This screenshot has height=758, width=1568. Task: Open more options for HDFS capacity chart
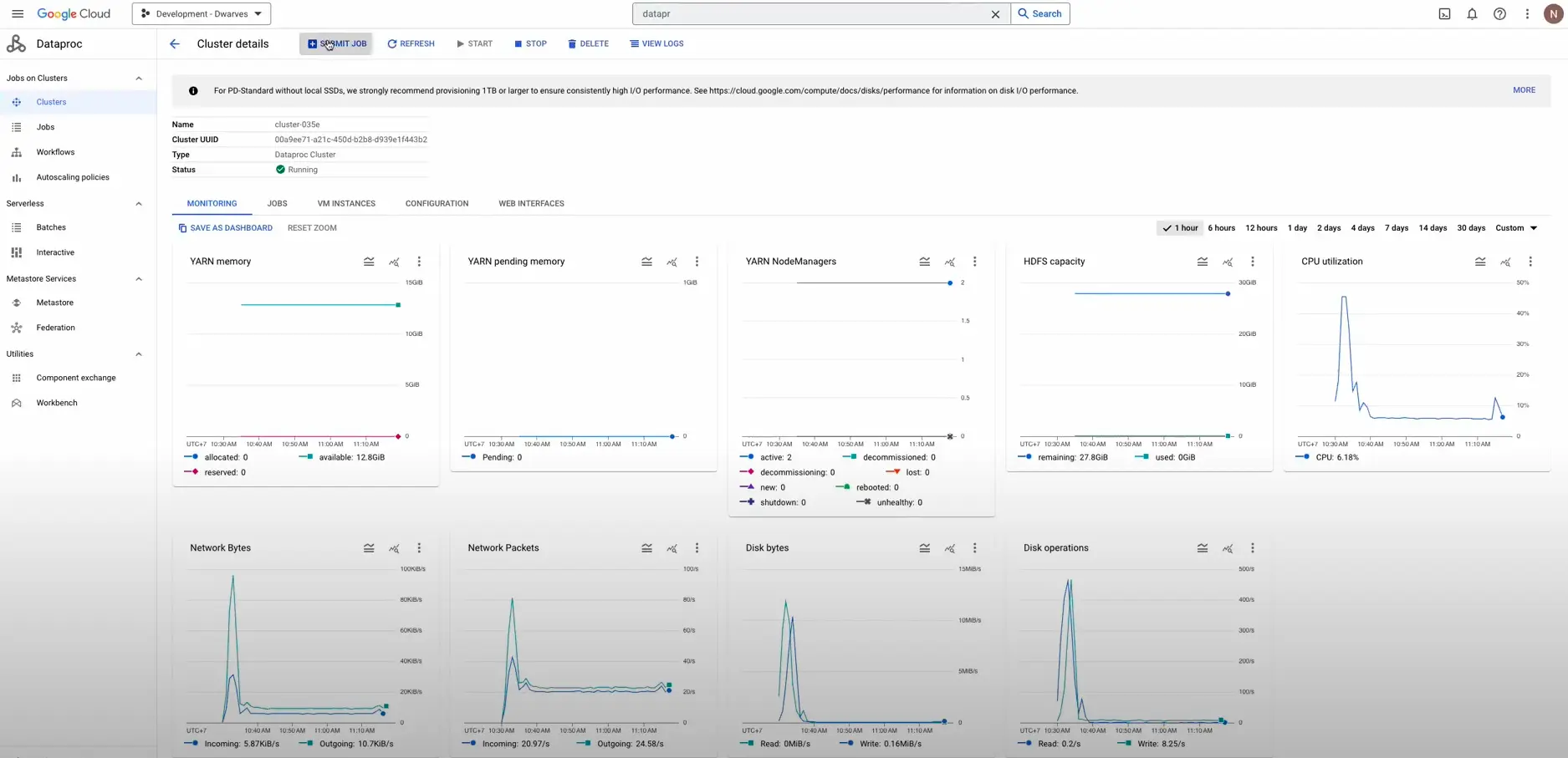[x=1252, y=262]
